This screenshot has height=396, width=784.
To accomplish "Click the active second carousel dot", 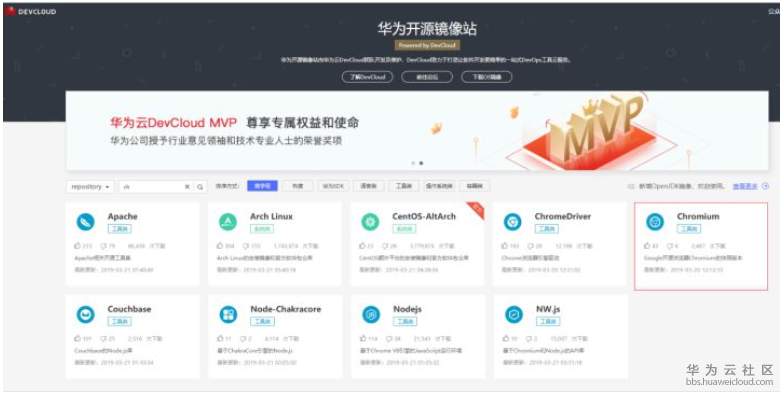I will pos(421,163).
